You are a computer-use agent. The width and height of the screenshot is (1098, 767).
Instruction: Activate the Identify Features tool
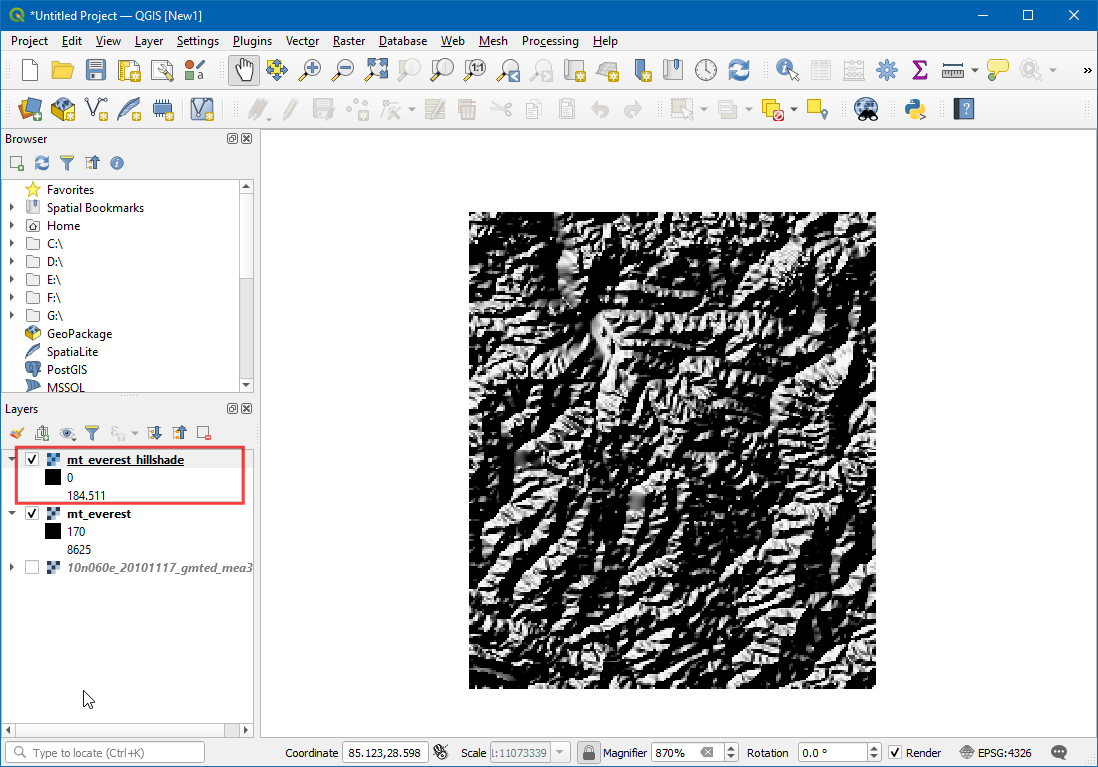pyautogui.click(x=788, y=70)
